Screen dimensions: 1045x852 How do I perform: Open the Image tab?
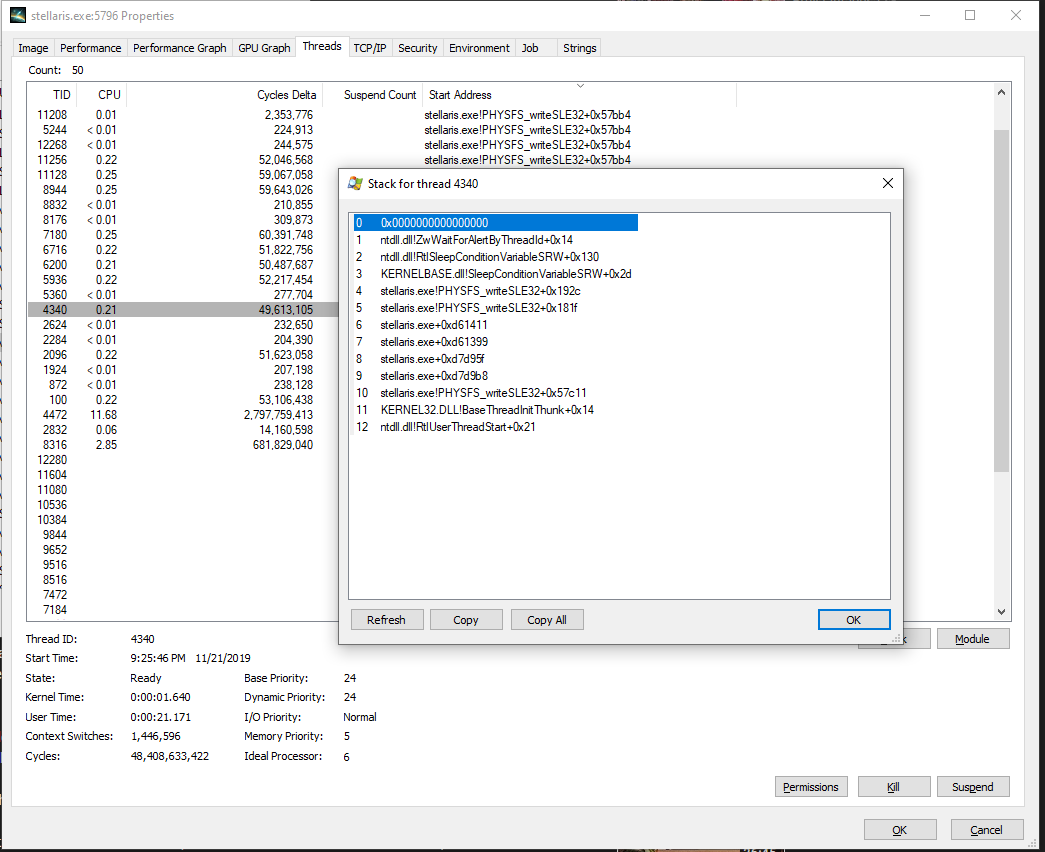[x=33, y=48]
